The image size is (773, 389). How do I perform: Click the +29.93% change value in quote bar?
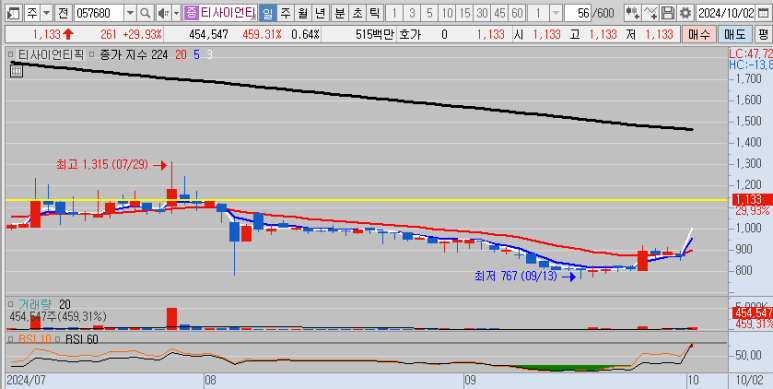(x=142, y=35)
